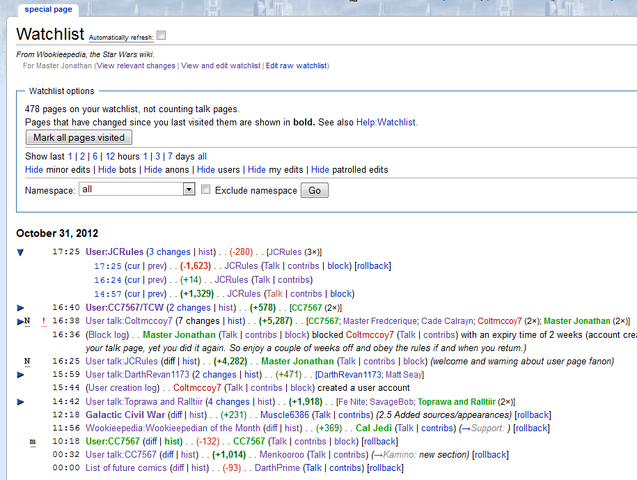Click the Go button
This screenshot has width=637, height=480.
click(x=314, y=190)
